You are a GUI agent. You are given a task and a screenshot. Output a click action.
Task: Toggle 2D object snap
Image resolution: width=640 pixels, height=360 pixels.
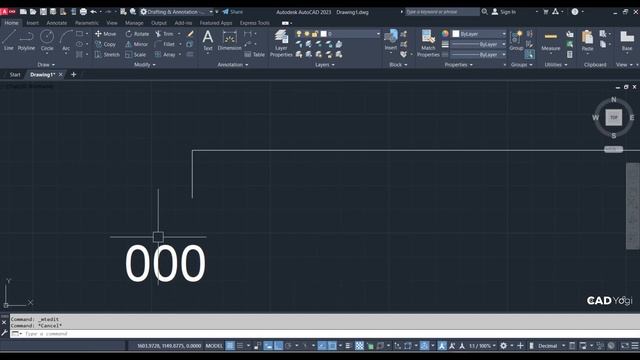pos(332,346)
